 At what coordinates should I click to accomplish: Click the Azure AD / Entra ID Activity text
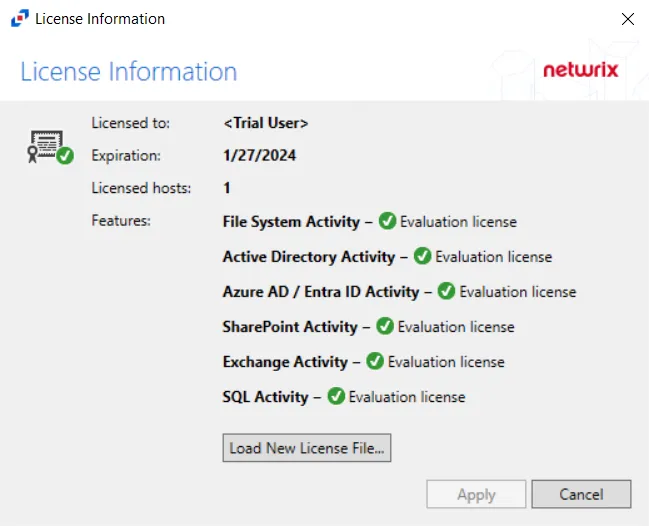(x=321, y=292)
